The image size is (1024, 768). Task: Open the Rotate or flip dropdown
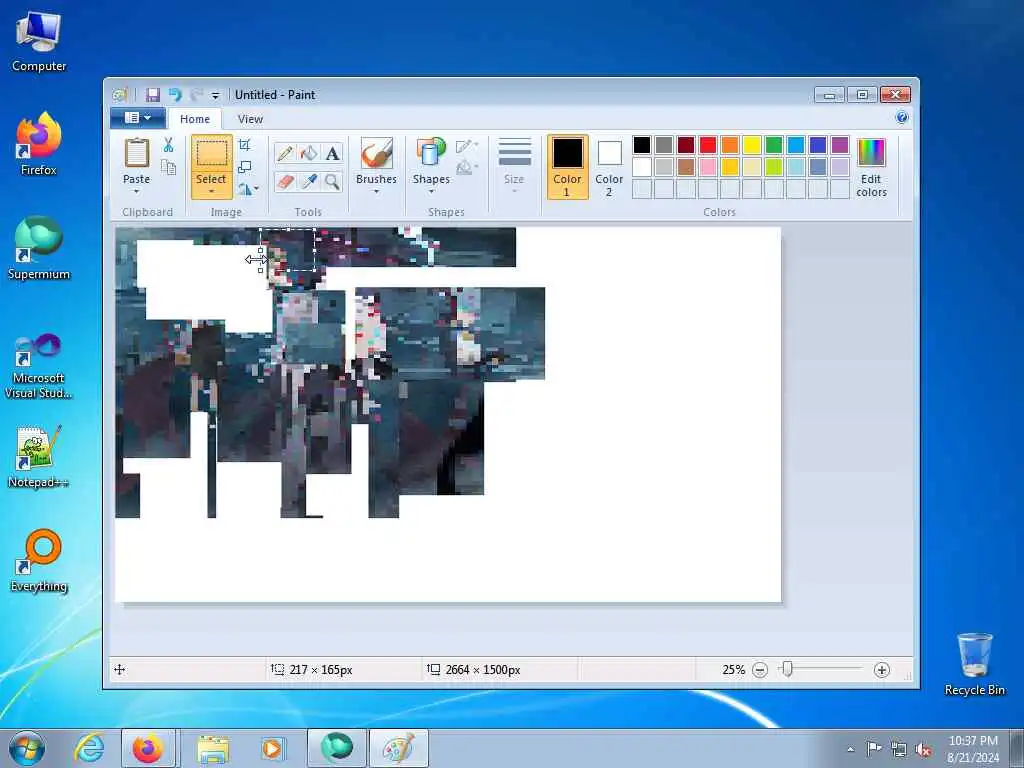tap(248, 189)
